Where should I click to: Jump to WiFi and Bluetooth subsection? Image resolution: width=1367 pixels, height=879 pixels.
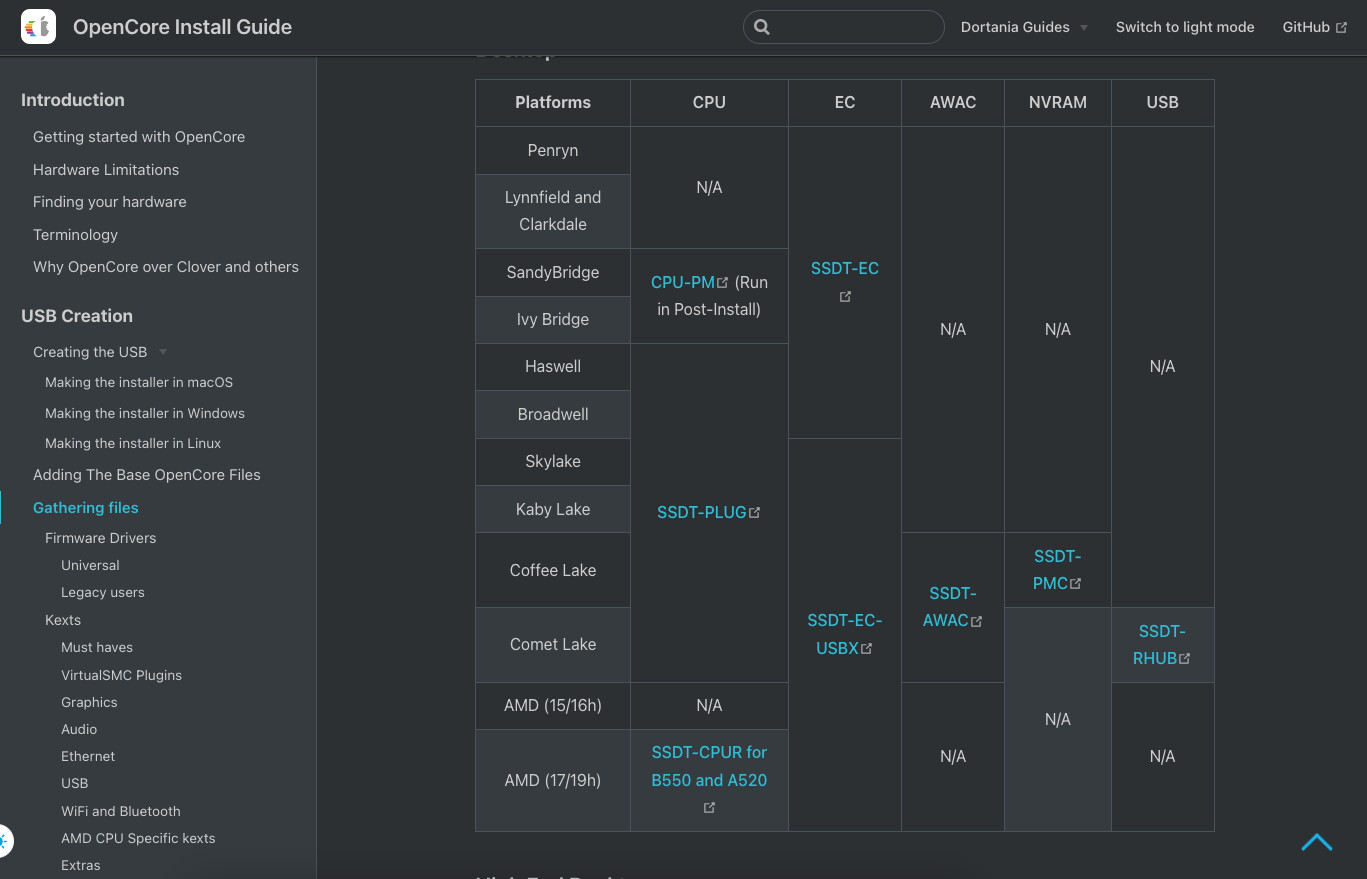[121, 811]
